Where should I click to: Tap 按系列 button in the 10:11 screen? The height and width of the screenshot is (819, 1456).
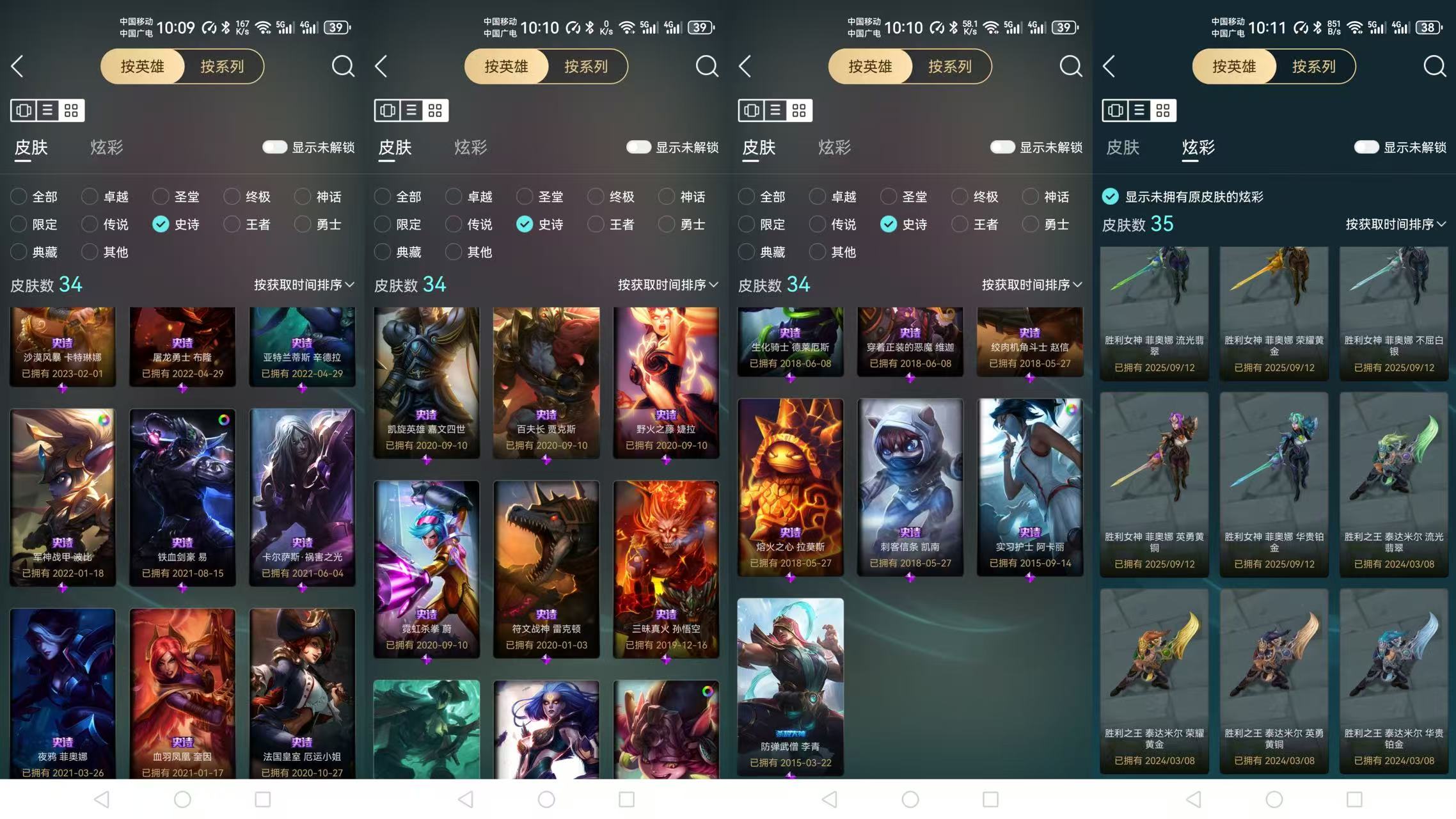tap(1314, 67)
